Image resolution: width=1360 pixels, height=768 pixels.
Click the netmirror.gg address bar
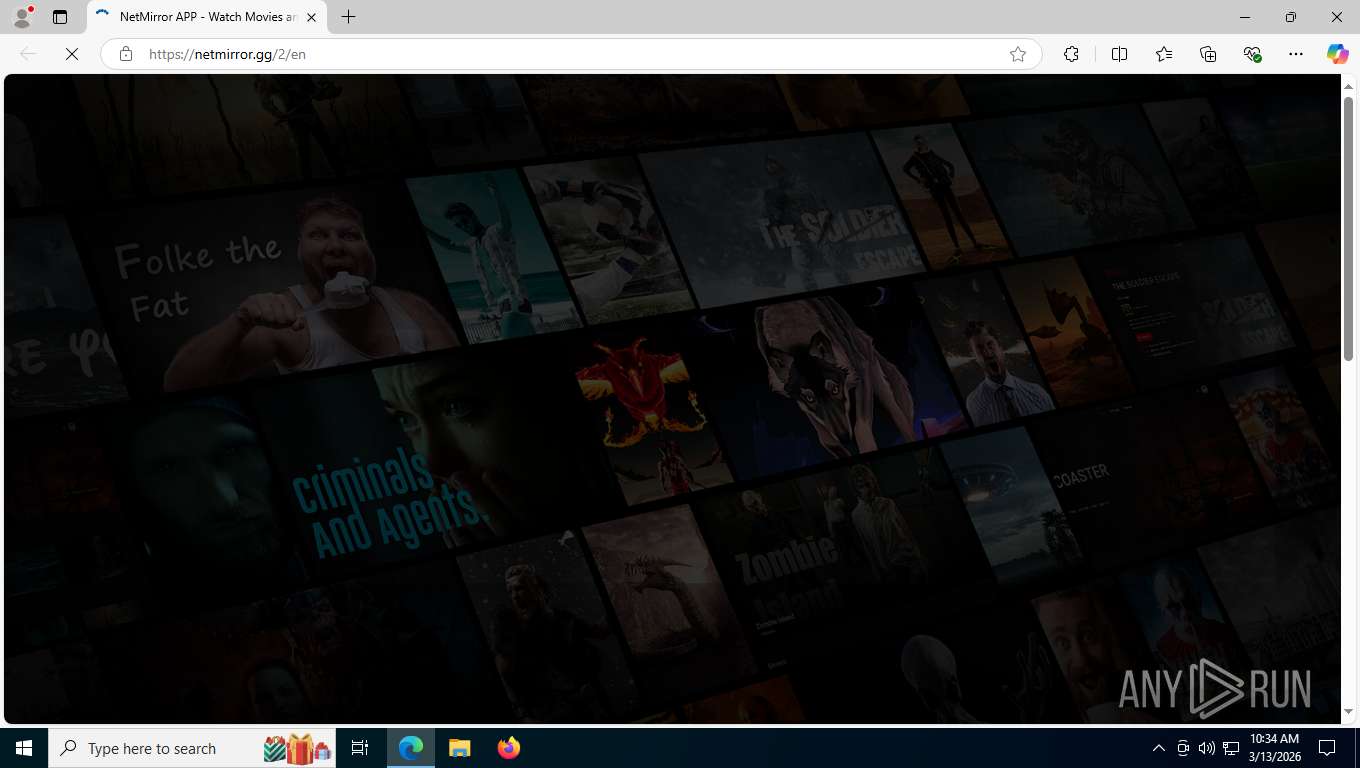tap(570, 54)
